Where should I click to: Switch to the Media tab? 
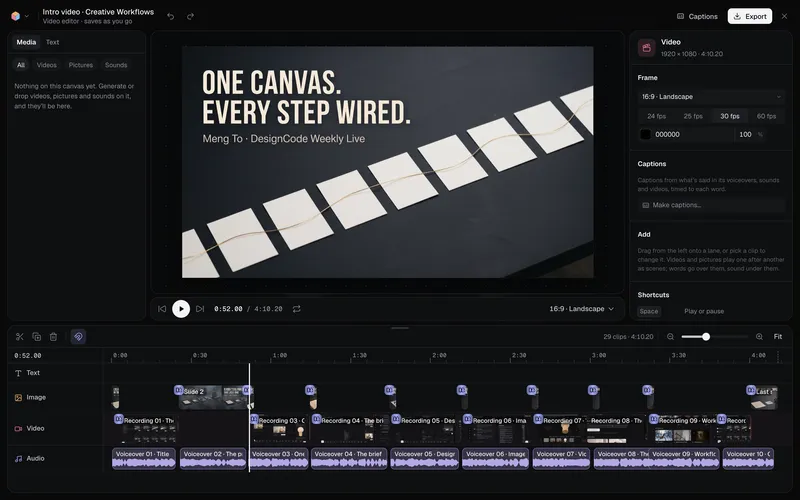pos(26,42)
